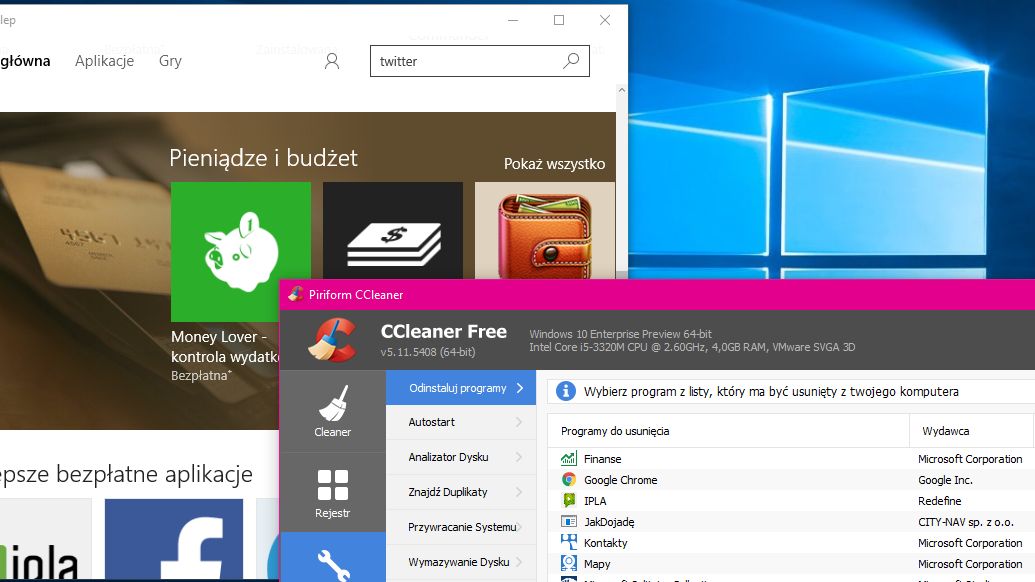Click the IPLA program icon
Viewport: 1035px width, 582px height.
pyautogui.click(x=568, y=501)
